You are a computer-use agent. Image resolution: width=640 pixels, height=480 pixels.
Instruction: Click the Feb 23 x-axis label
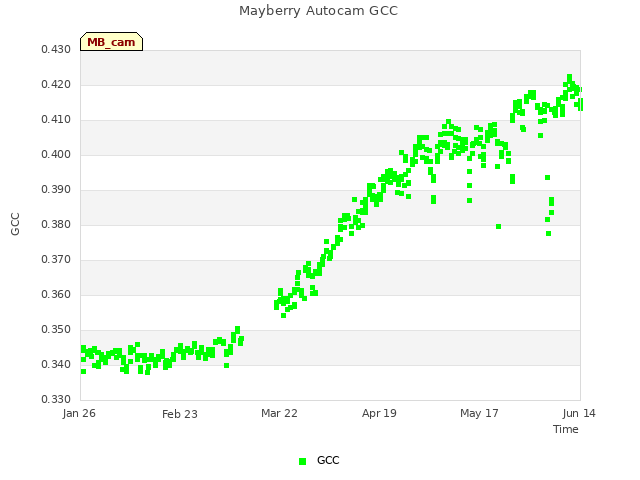tap(180, 414)
